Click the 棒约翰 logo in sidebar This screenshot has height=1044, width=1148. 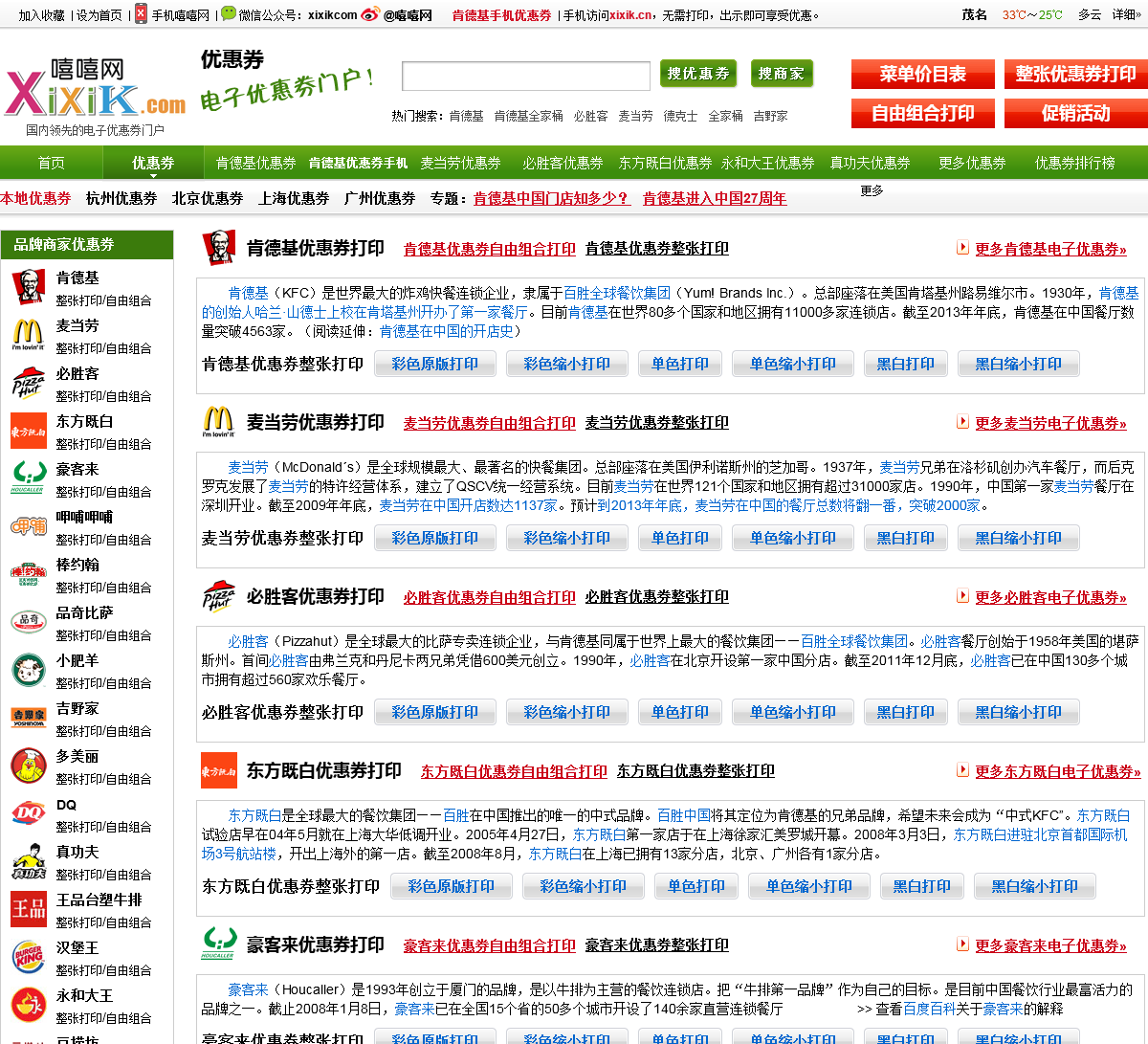tap(28, 574)
